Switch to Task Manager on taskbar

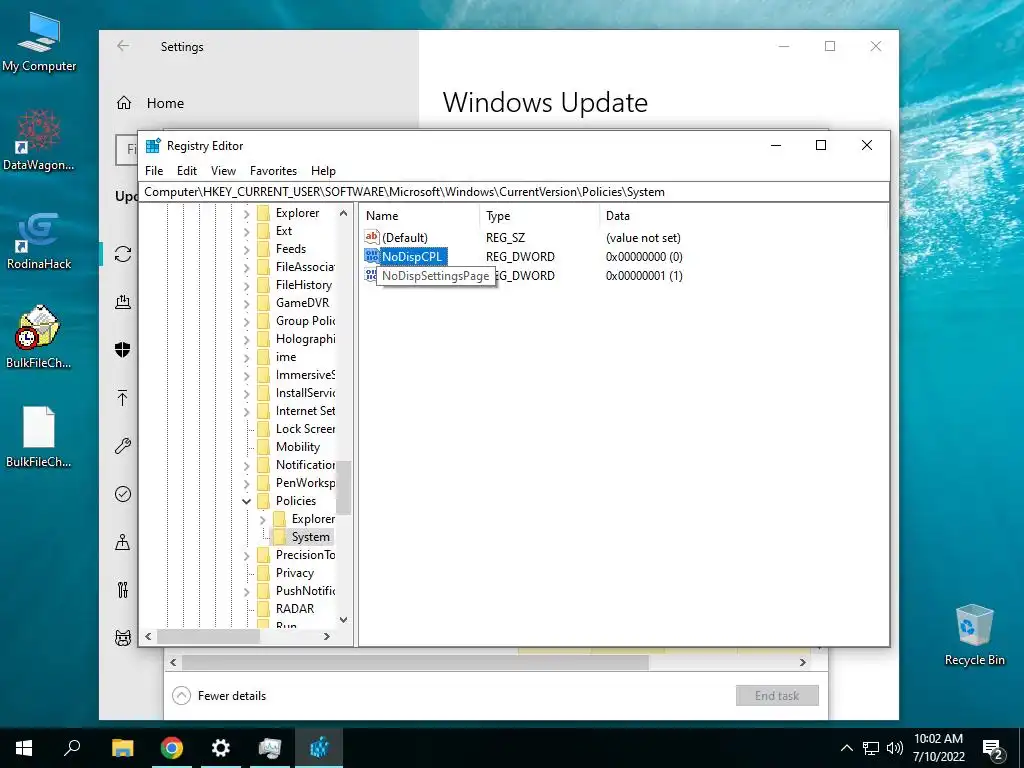click(x=270, y=748)
